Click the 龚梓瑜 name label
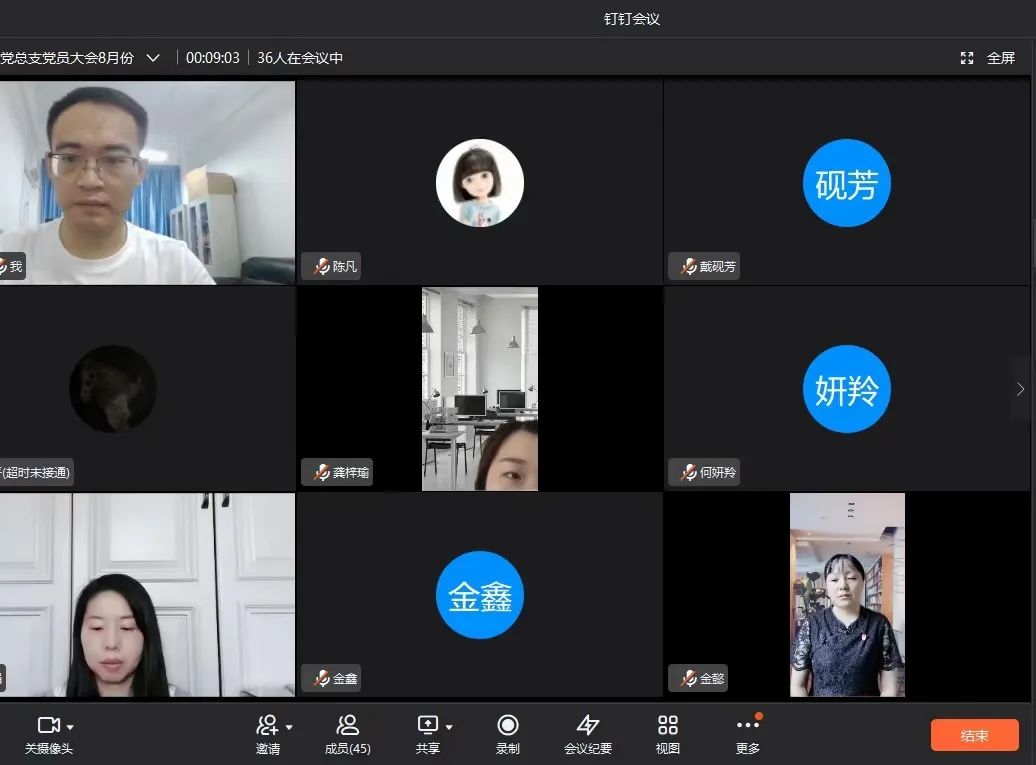Image resolution: width=1036 pixels, height=765 pixels. [x=351, y=472]
